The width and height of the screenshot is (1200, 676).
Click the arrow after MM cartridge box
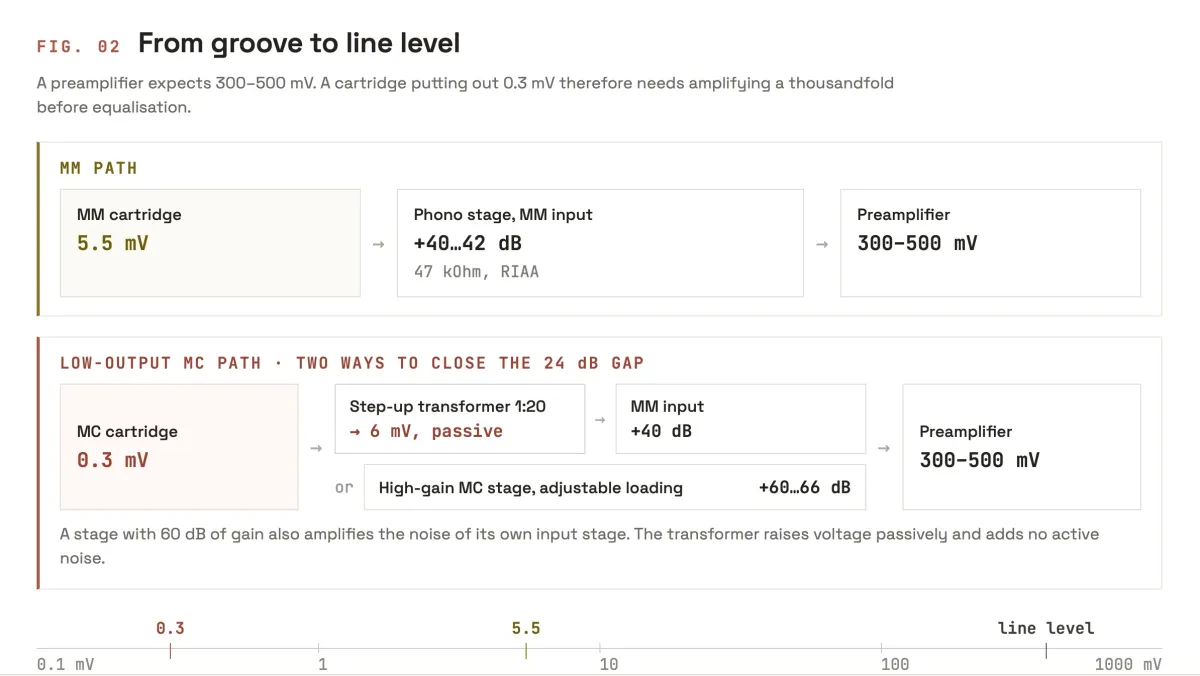[378, 244]
